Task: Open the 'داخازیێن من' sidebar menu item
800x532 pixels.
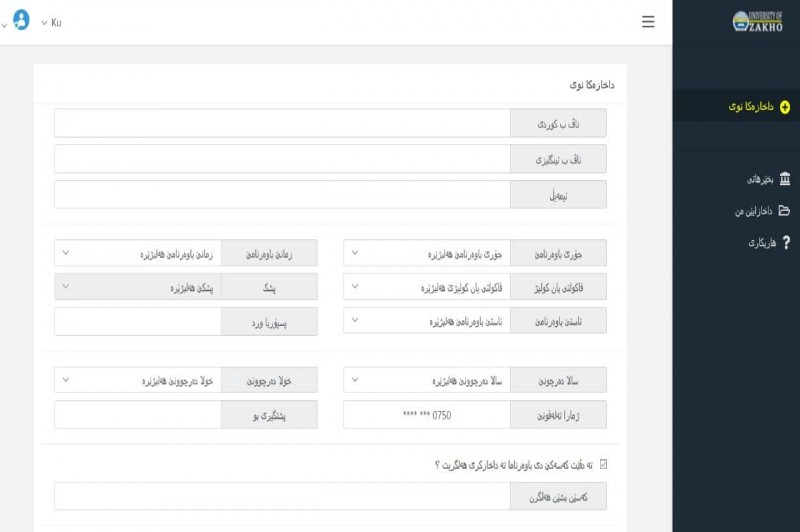Action: click(x=754, y=211)
